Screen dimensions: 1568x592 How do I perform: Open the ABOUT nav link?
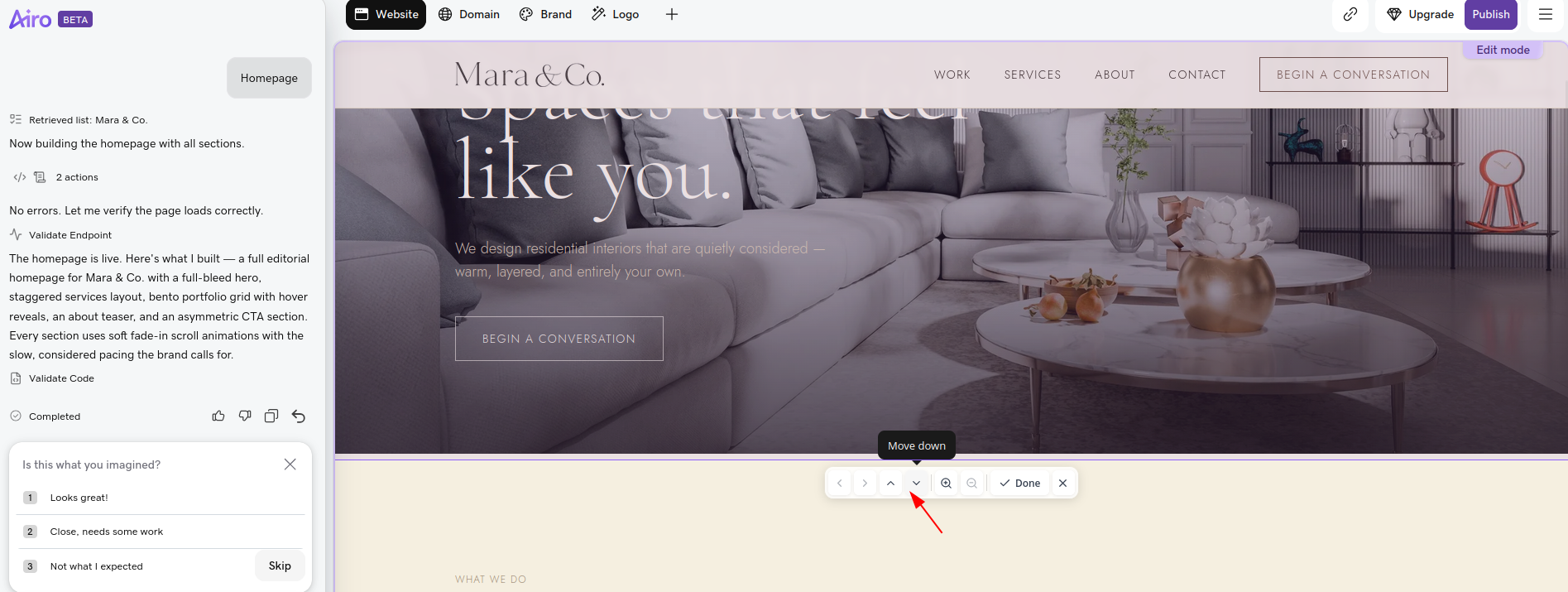pos(1115,75)
